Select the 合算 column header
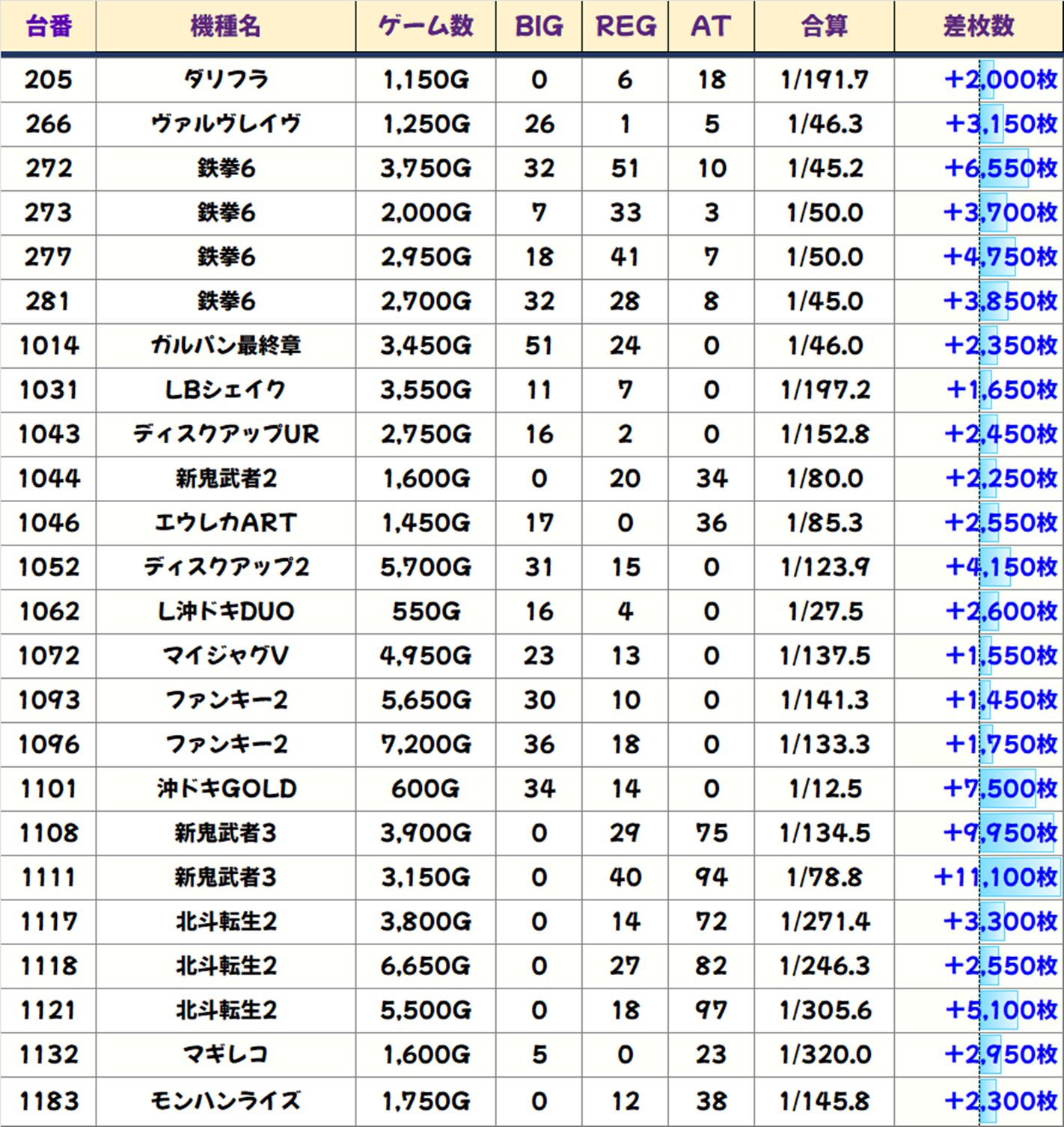This screenshot has height=1127, width=1064. click(x=824, y=26)
